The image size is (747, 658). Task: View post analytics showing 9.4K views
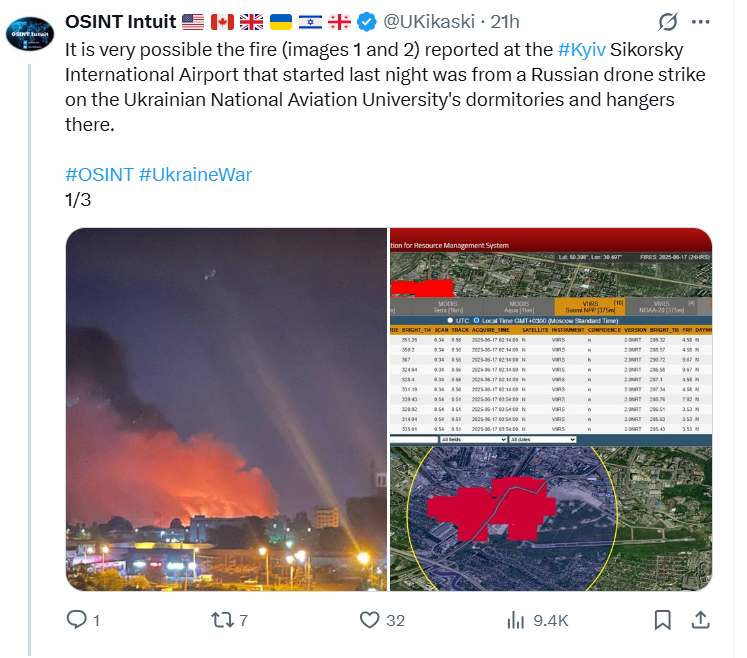point(516,620)
